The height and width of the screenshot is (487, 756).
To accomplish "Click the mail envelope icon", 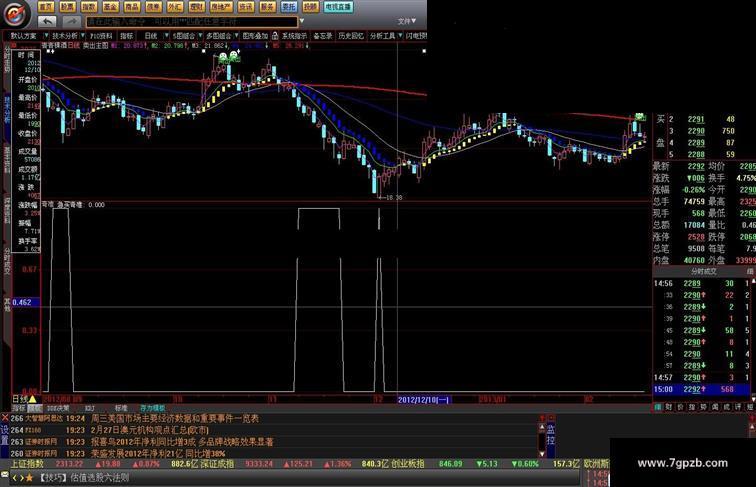I will coord(4,474).
